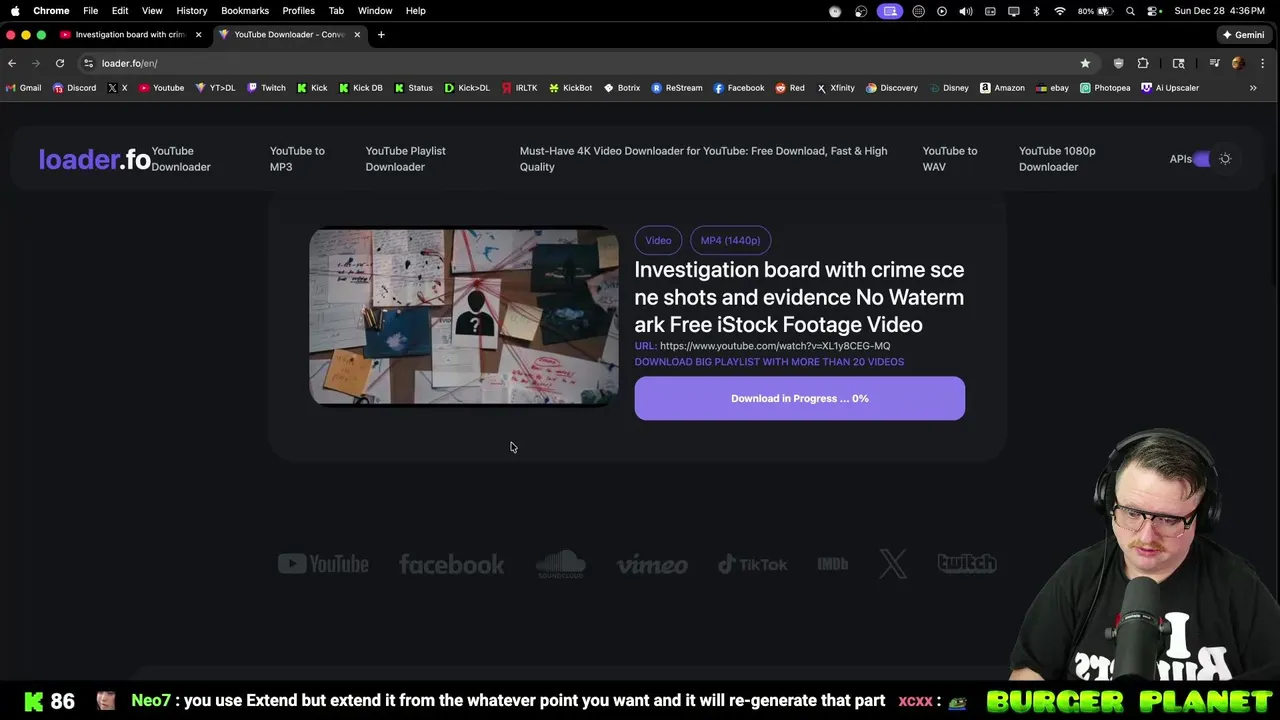1280x720 pixels.
Task: Open a new tab with plus button
Action: (x=381, y=35)
